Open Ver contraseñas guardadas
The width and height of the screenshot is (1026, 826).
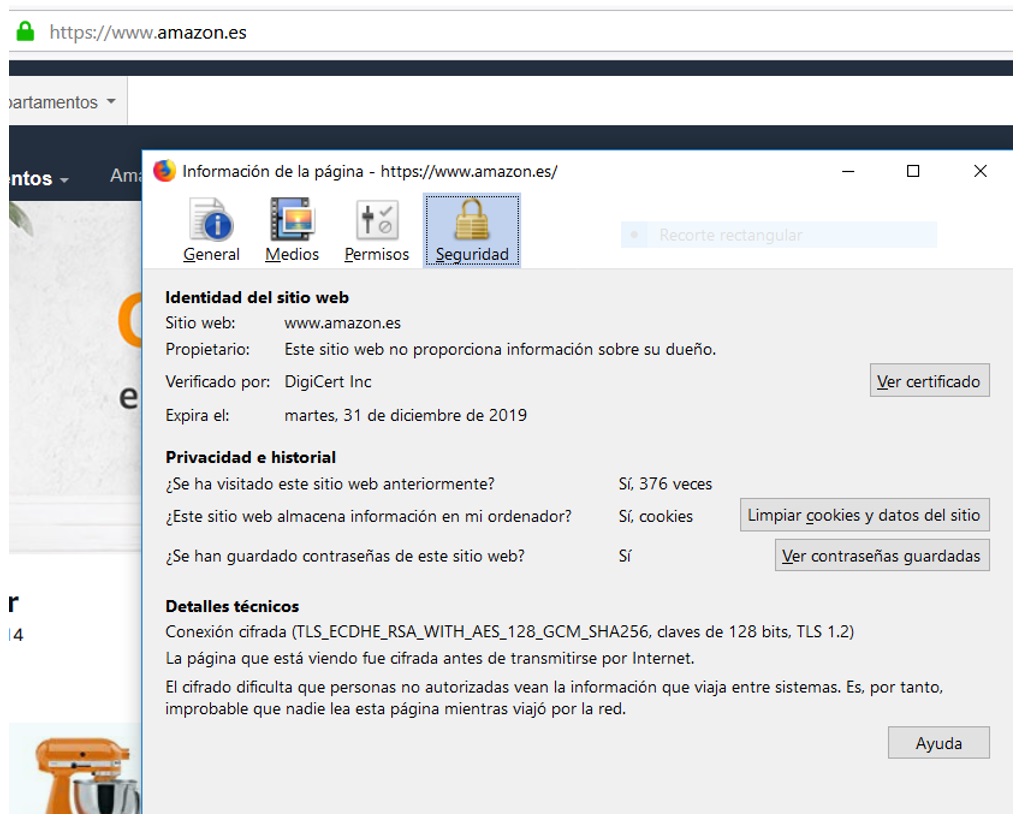[882, 556]
